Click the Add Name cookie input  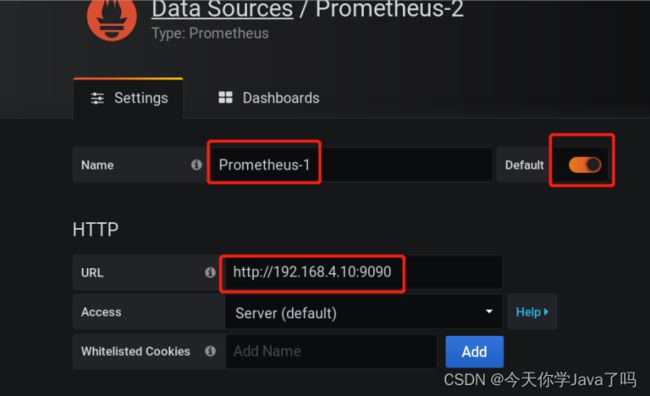click(331, 352)
